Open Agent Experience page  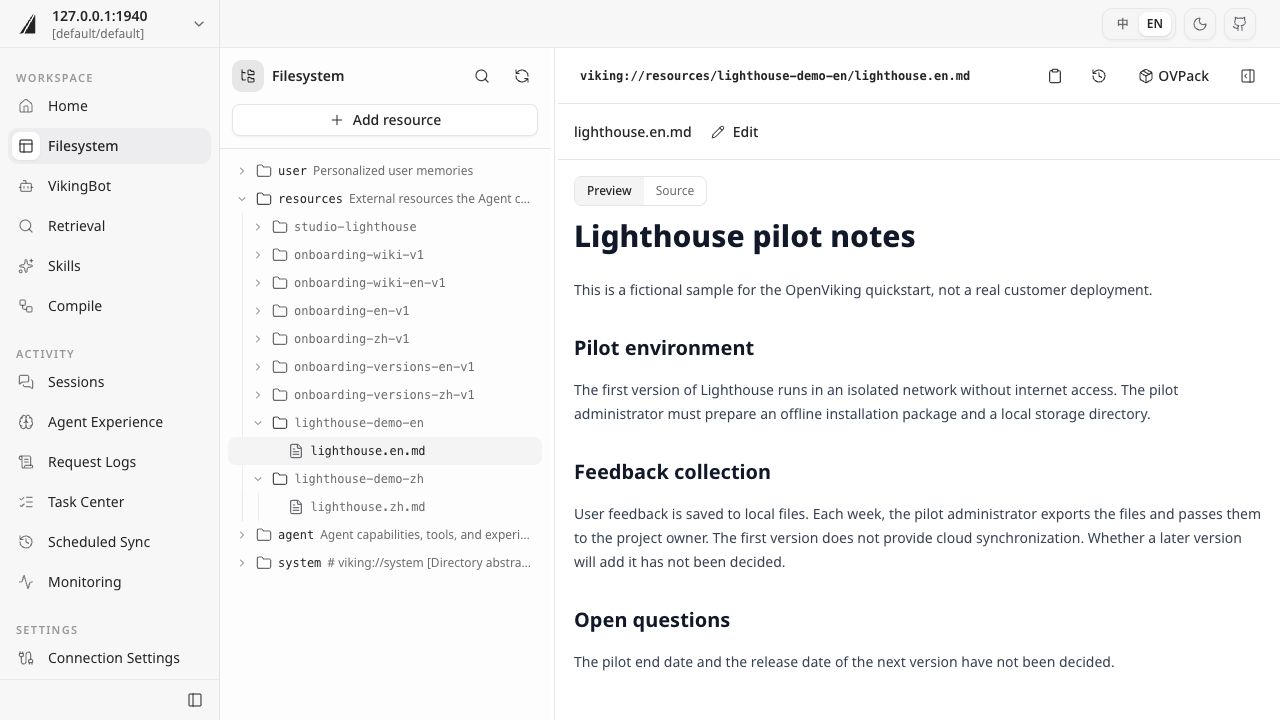(x=110, y=422)
